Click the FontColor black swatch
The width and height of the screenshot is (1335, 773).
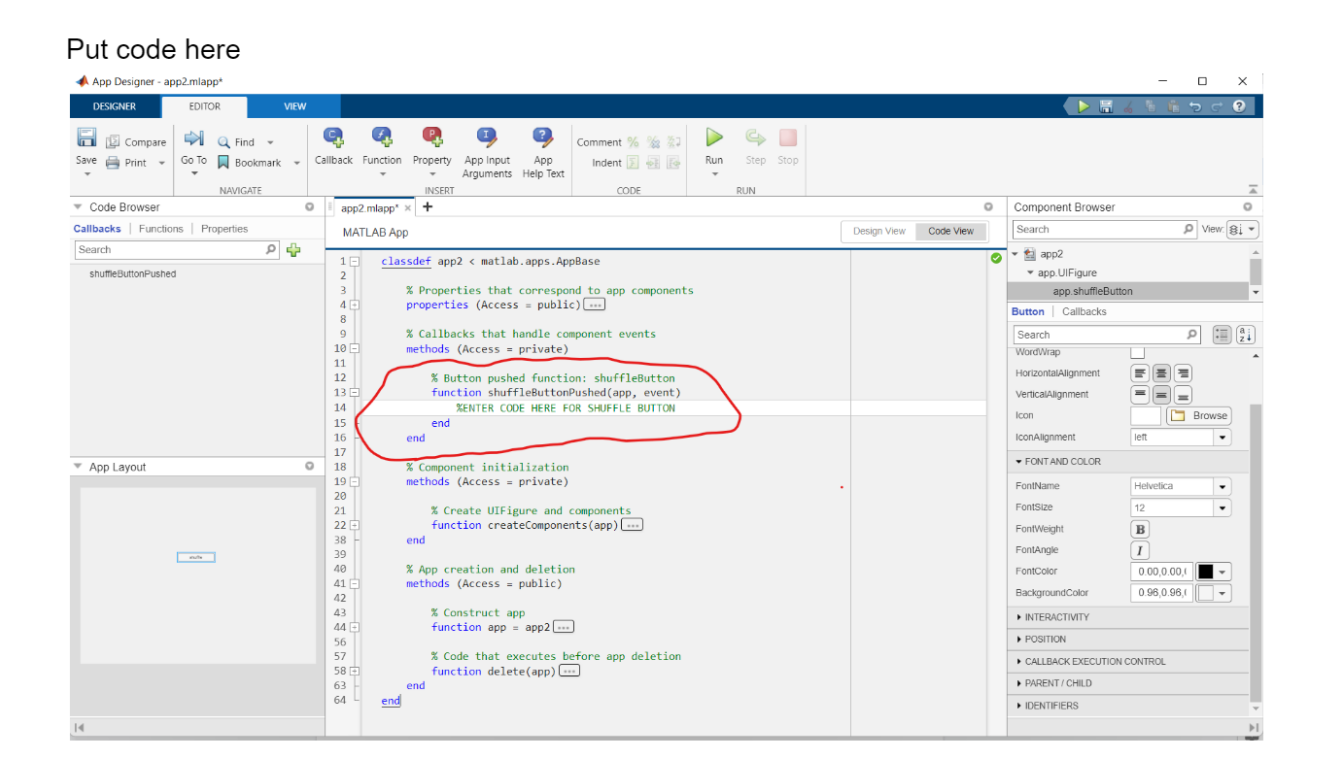1205,572
